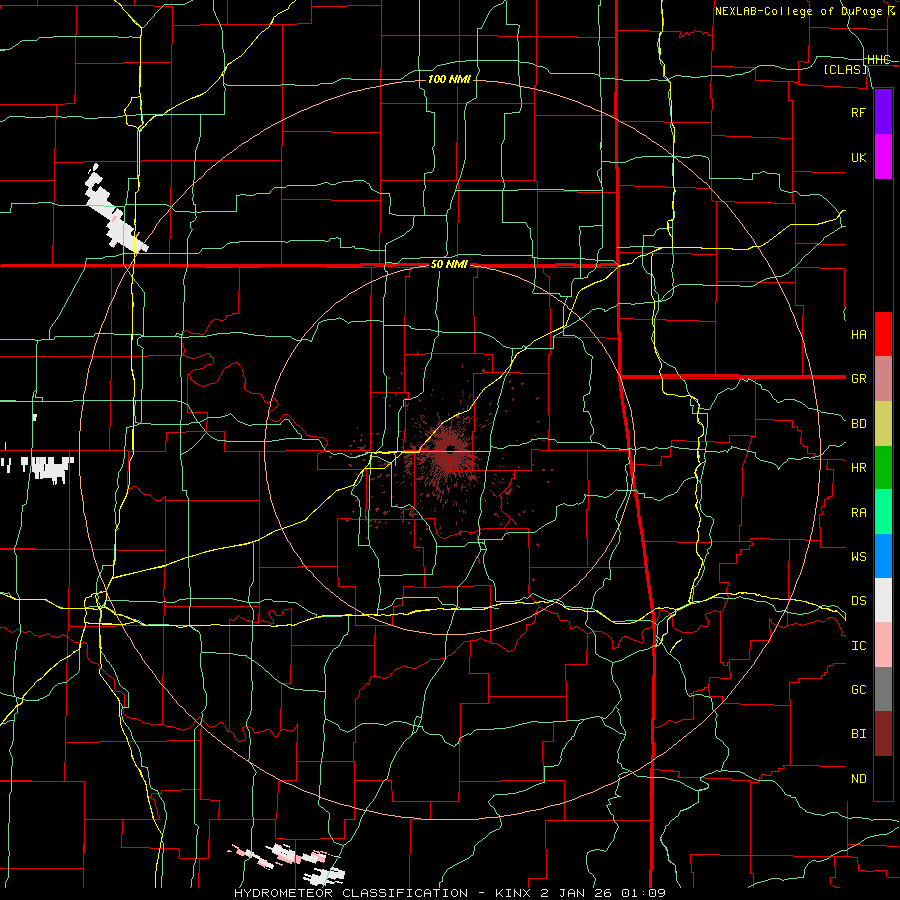
Task: Click the IC light pink legend swatch
Action: click(883, 645)
